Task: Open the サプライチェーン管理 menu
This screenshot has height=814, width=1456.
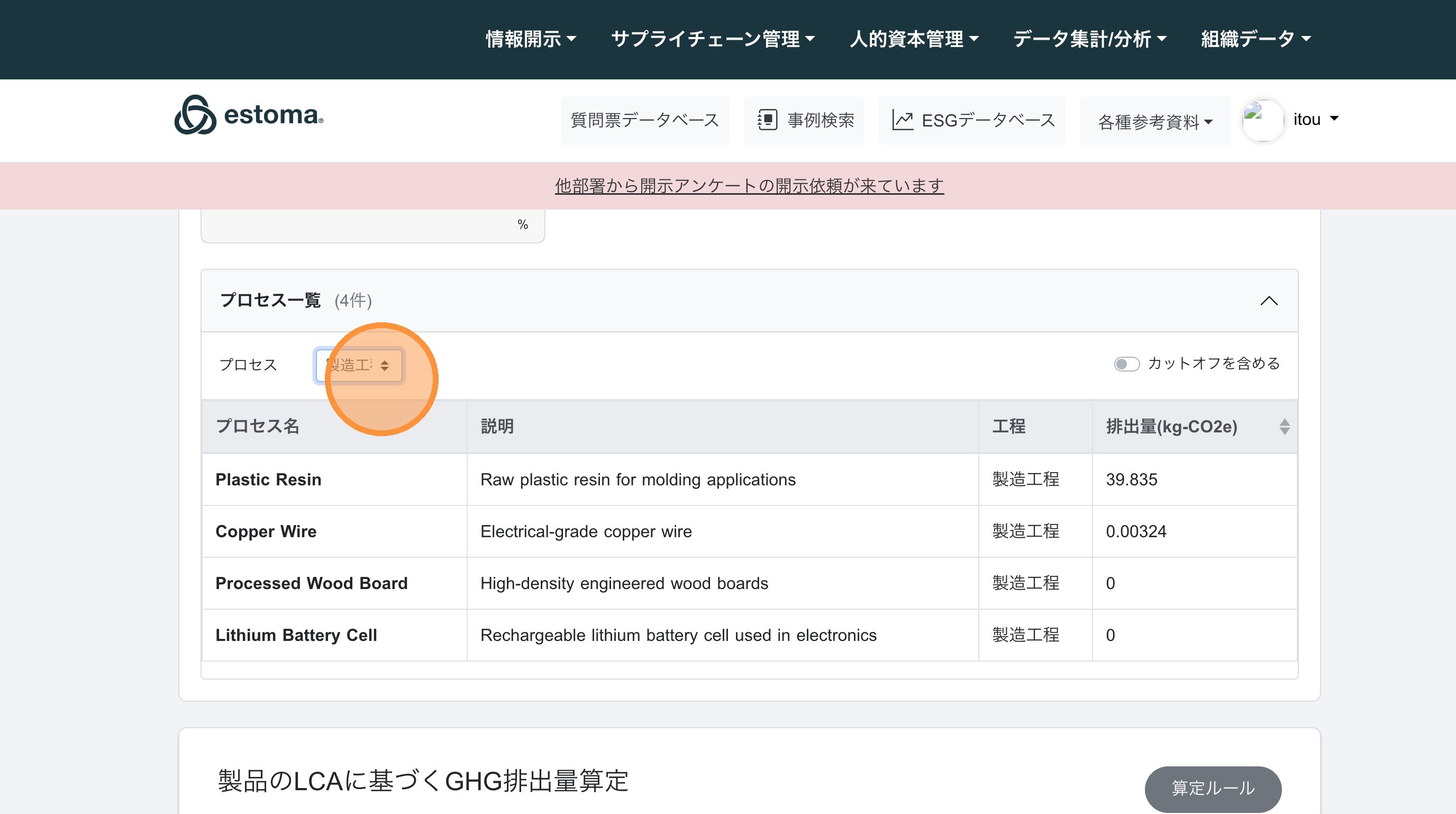Action: point(712,39)
